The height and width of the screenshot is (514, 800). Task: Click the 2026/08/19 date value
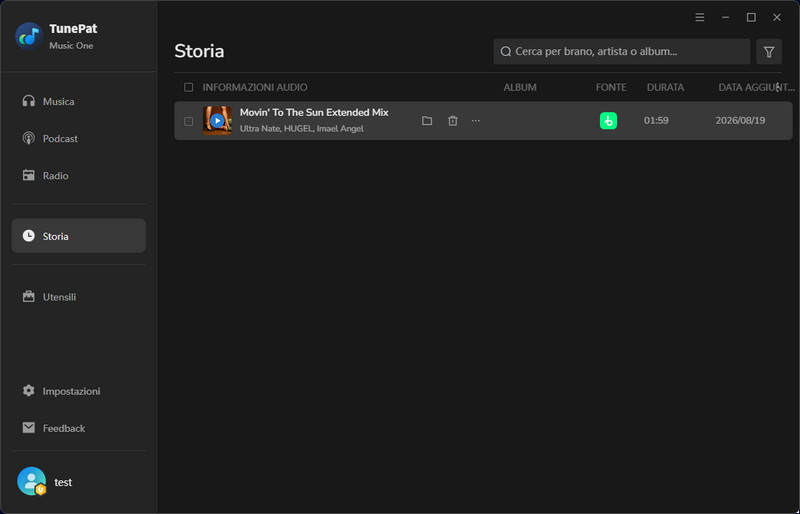pyautogui.click(x=740, y=121)
